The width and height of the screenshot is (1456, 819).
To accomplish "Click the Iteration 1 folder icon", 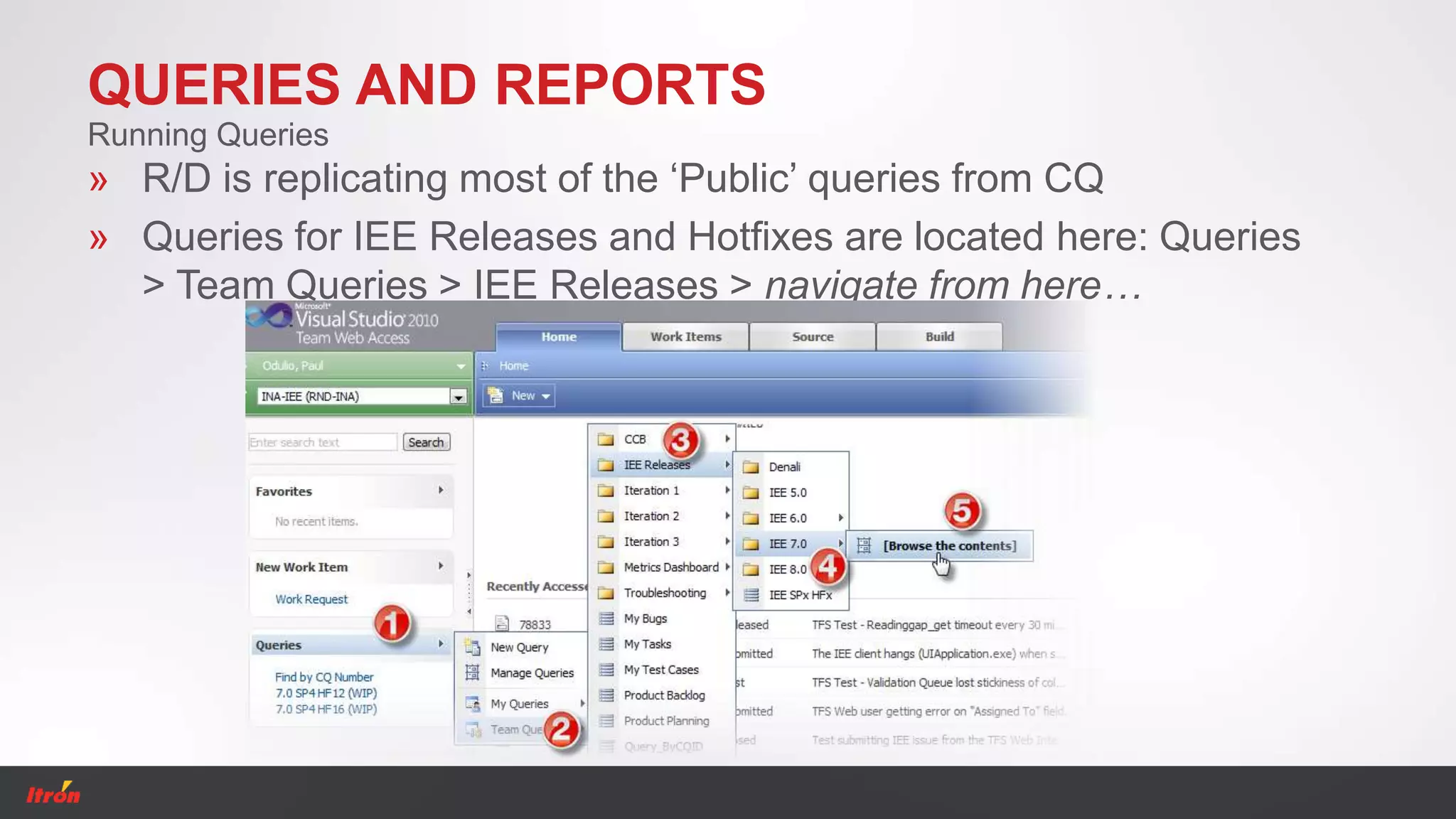I will coord(606,491).
